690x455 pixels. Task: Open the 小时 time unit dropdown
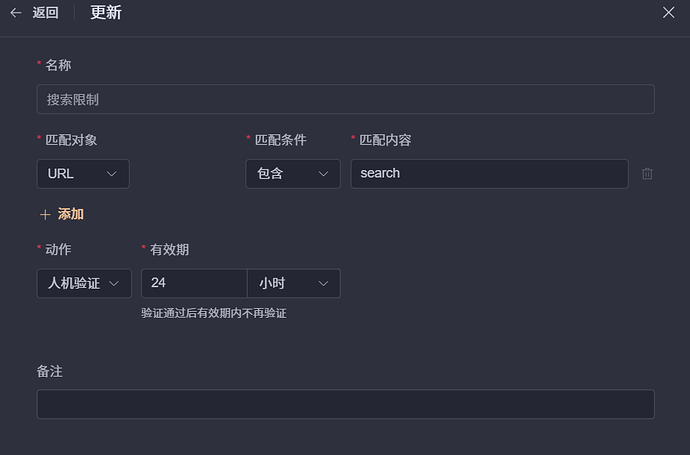tap(294, 283)
